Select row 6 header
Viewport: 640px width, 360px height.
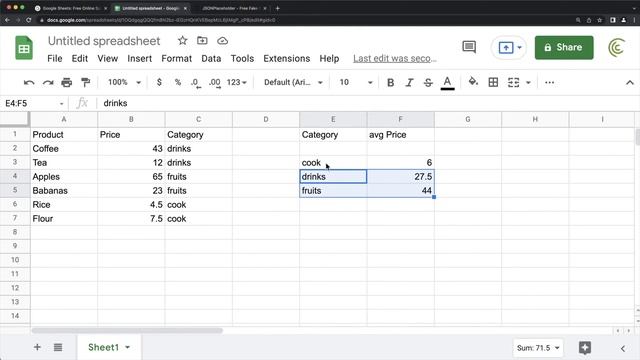click(x=15, y=204)
